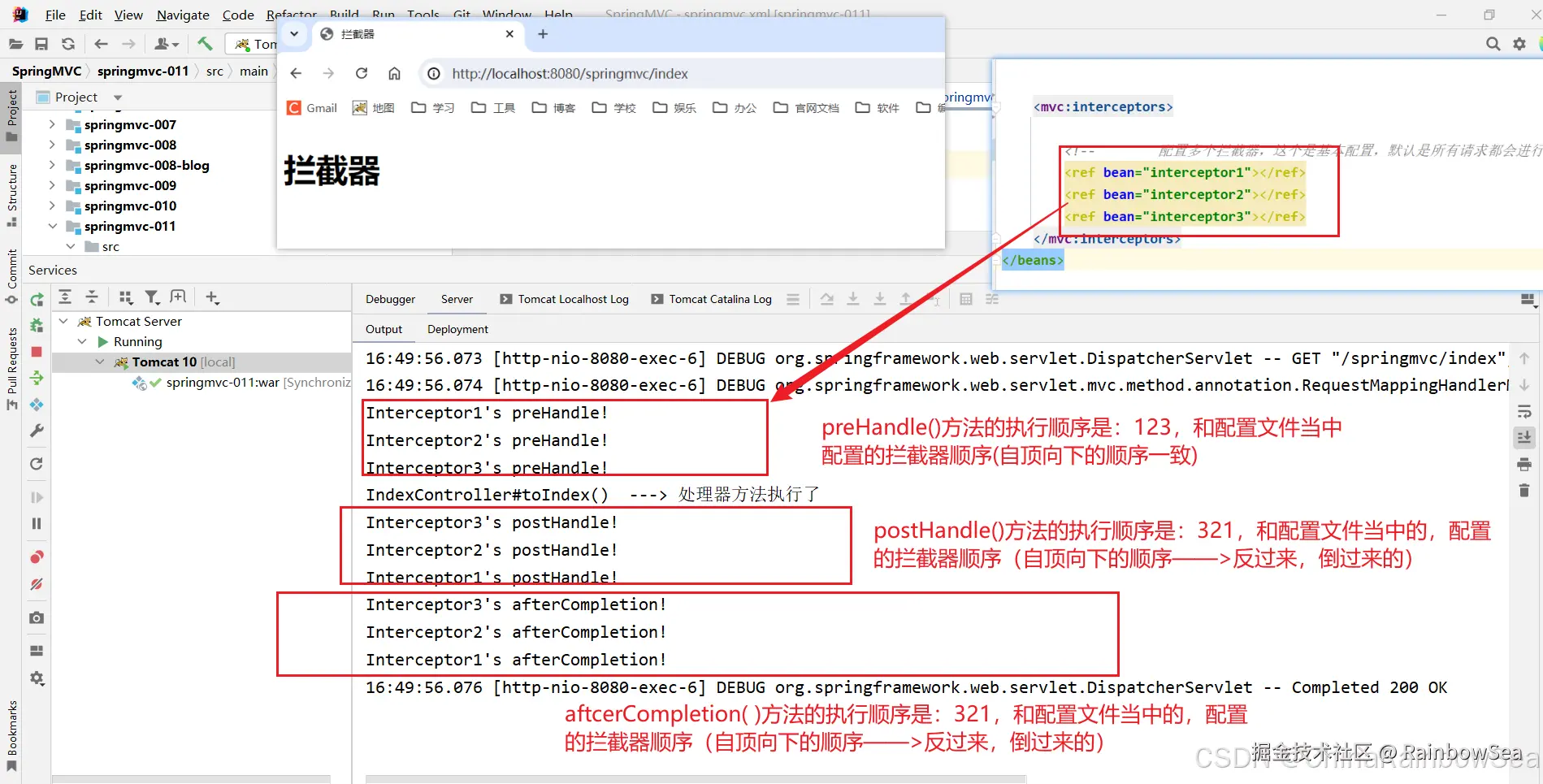Image resolution: width=1543 pixels, height=784 pixels.
Task: Click interceptor2 ref line in editor
Action: click(x=1185, y=194)
